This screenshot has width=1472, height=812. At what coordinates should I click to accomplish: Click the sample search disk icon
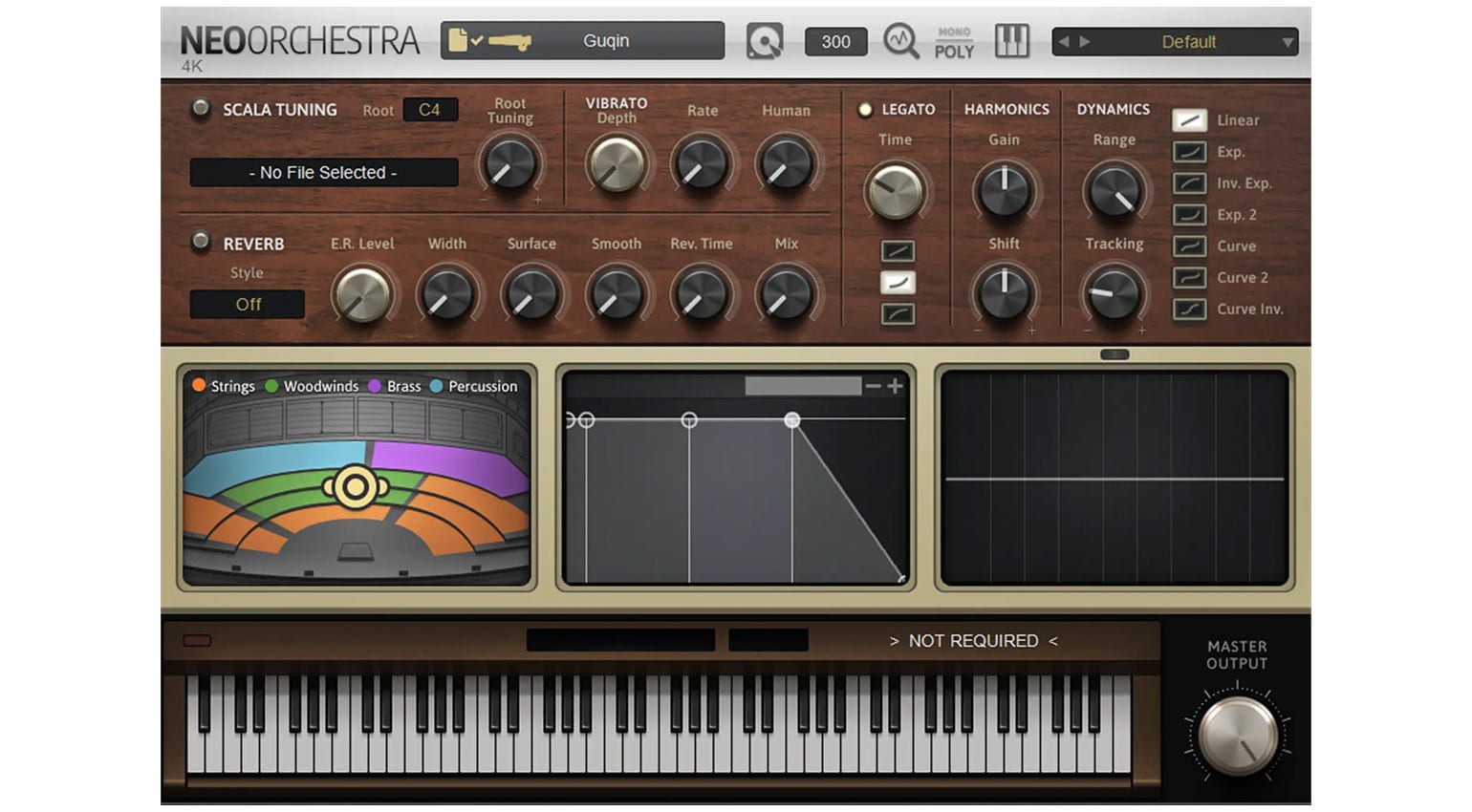click(x=765, y=41)
